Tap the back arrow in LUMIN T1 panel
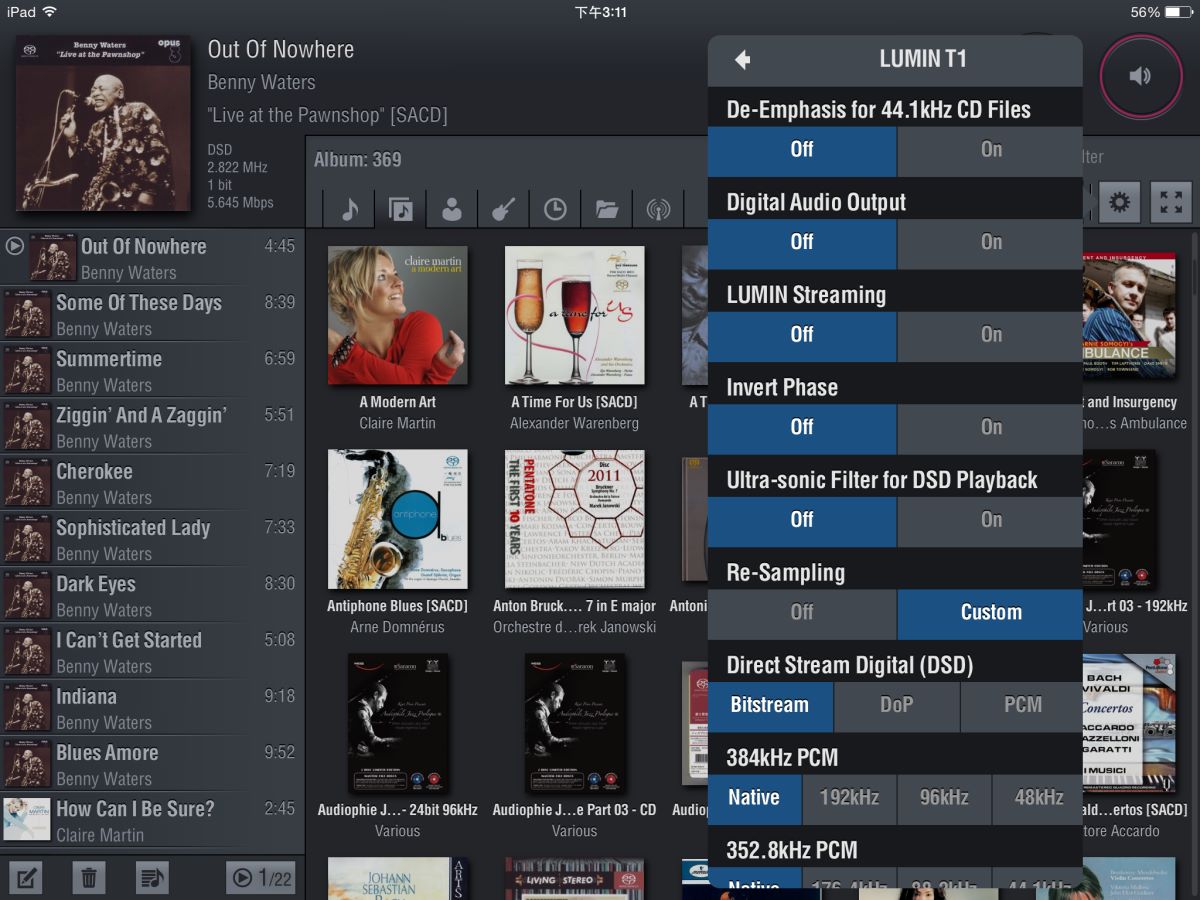 742,60
